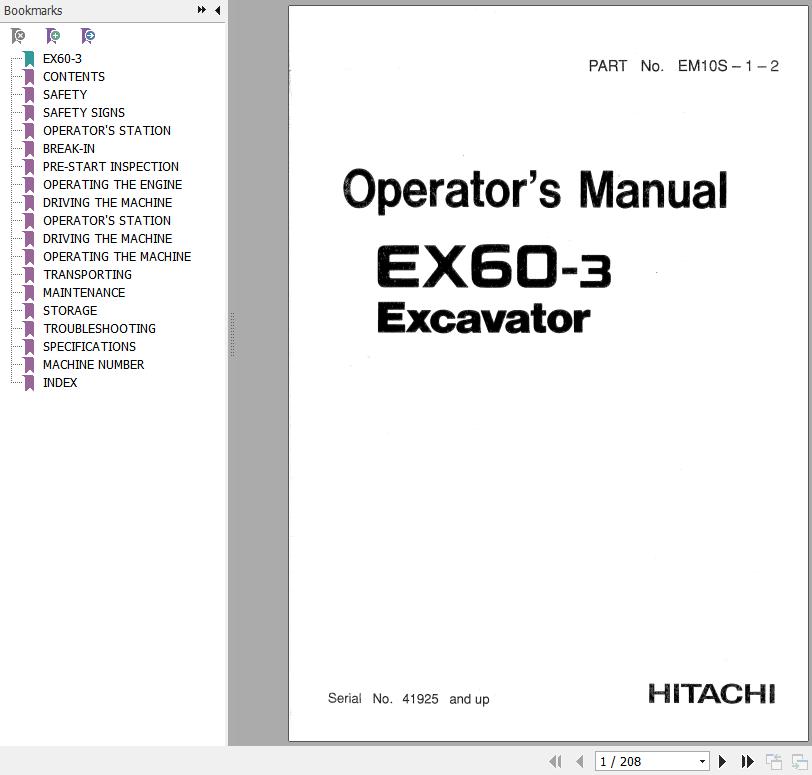812x775 pixels.
Task: Click bookmark icon next to SPECIFICATIONS
Action: [30, 347]
